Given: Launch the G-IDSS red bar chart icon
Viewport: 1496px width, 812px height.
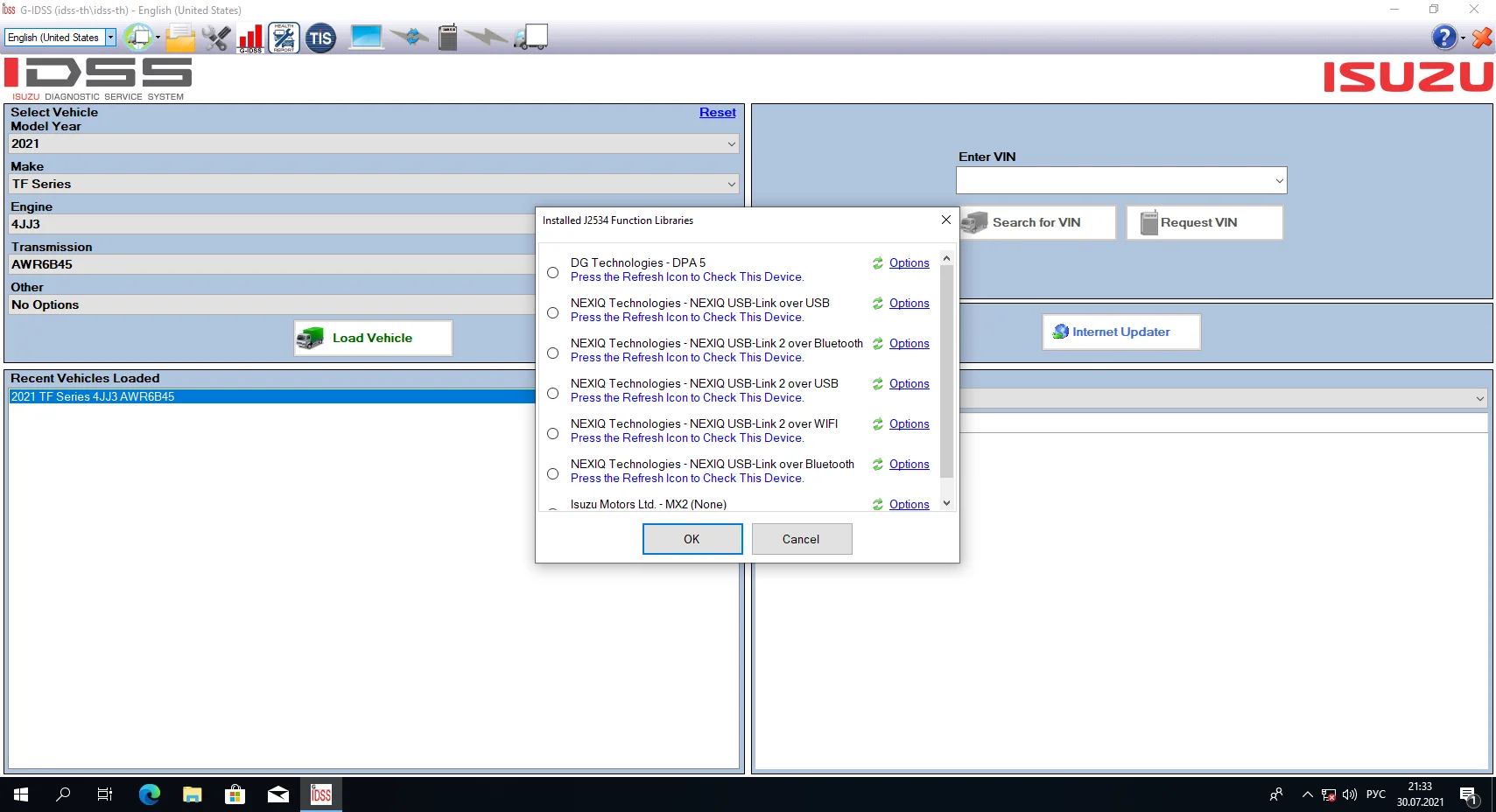Looking at the screenshot, I should click(x=250, y=38).
